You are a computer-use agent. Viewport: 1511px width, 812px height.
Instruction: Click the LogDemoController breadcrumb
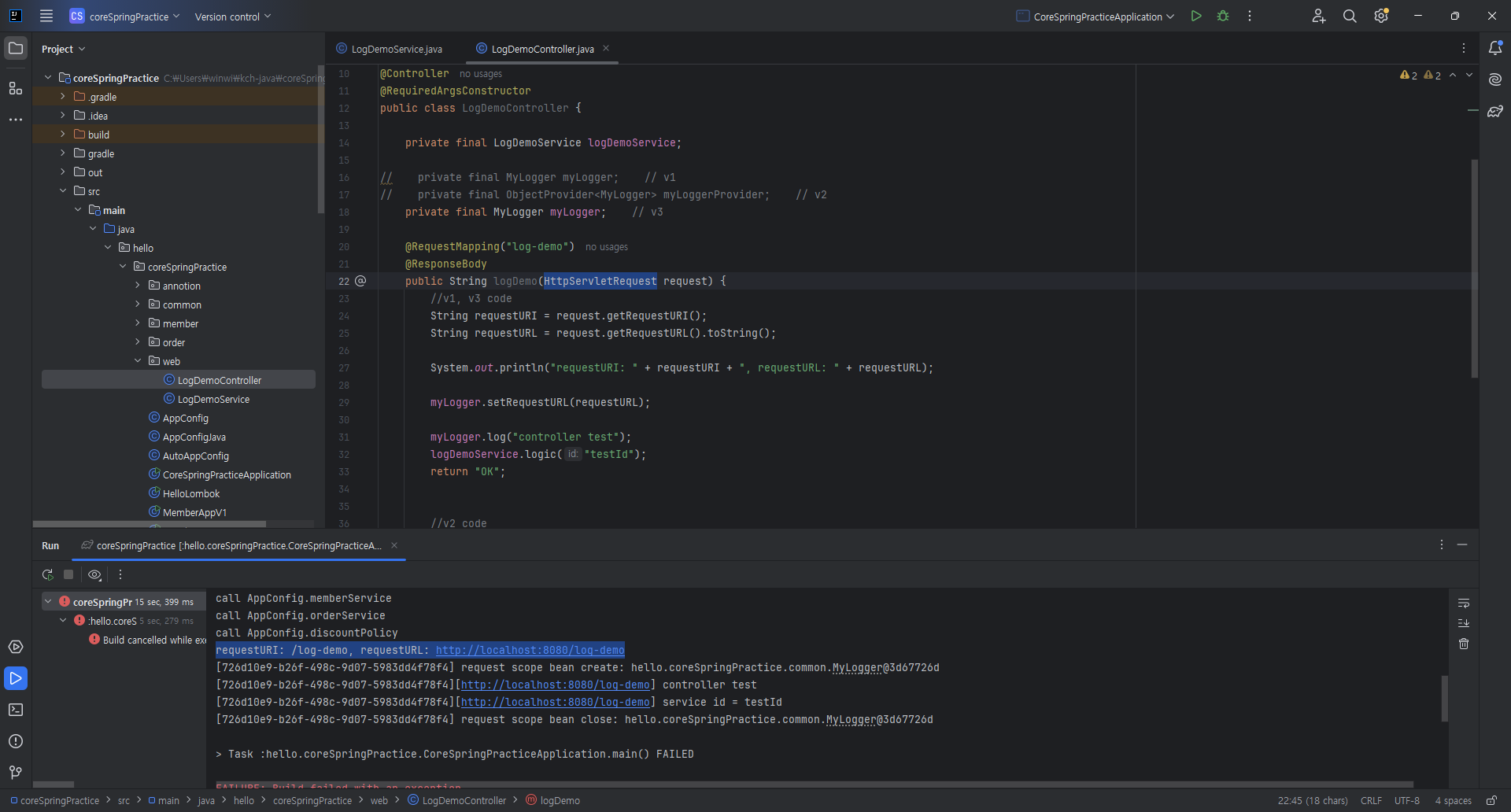click(x=457, y=800)
